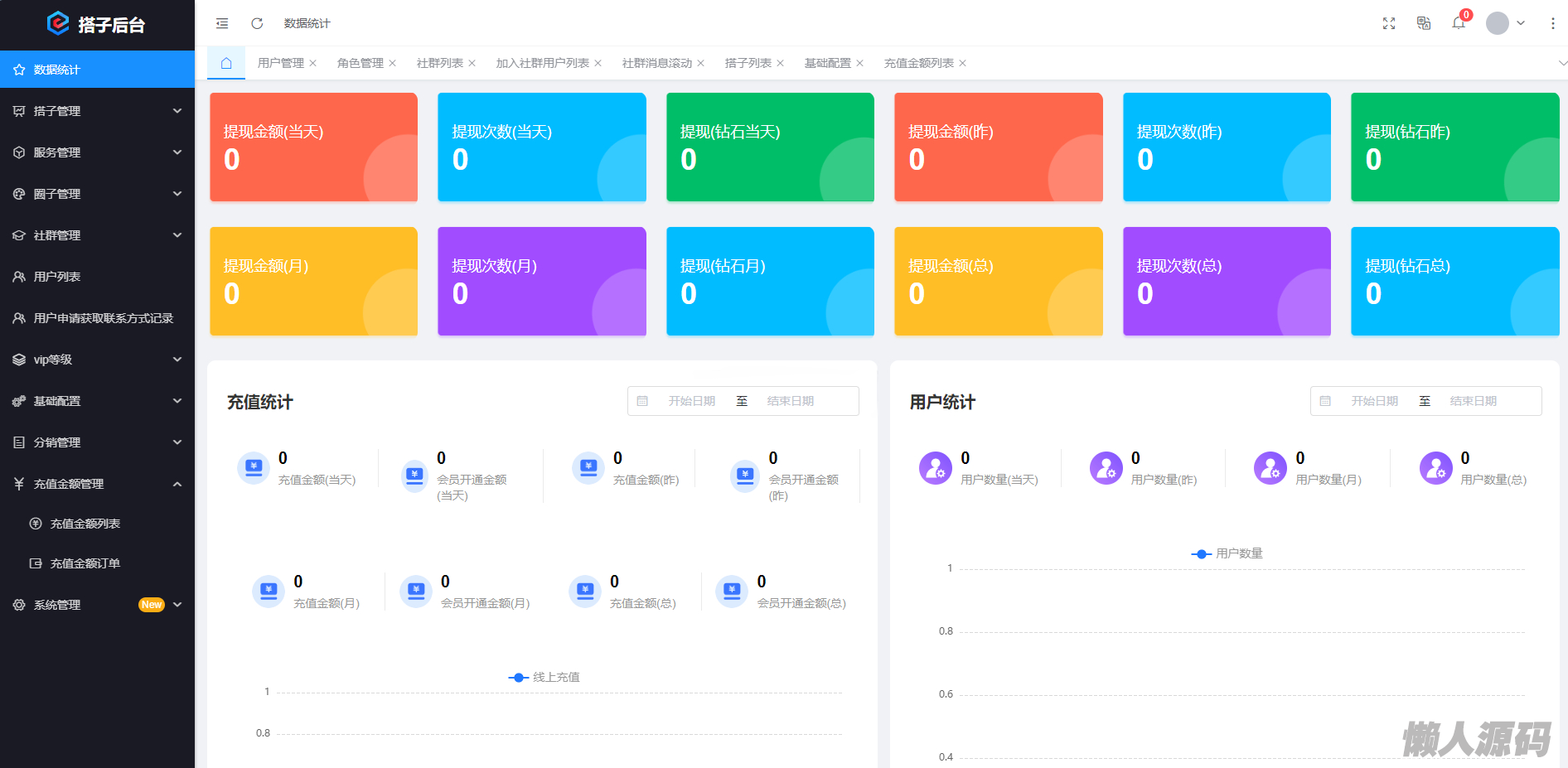Click the refresh page icon
Screen dimensions: 1568x768
(257, 23)
